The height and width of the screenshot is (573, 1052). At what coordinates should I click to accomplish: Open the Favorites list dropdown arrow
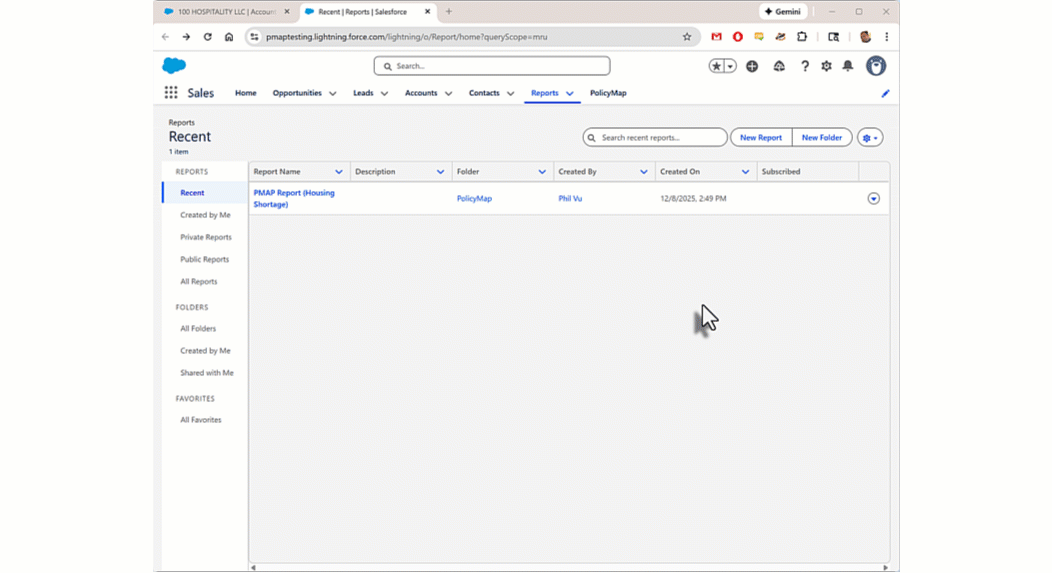[730, 66]
